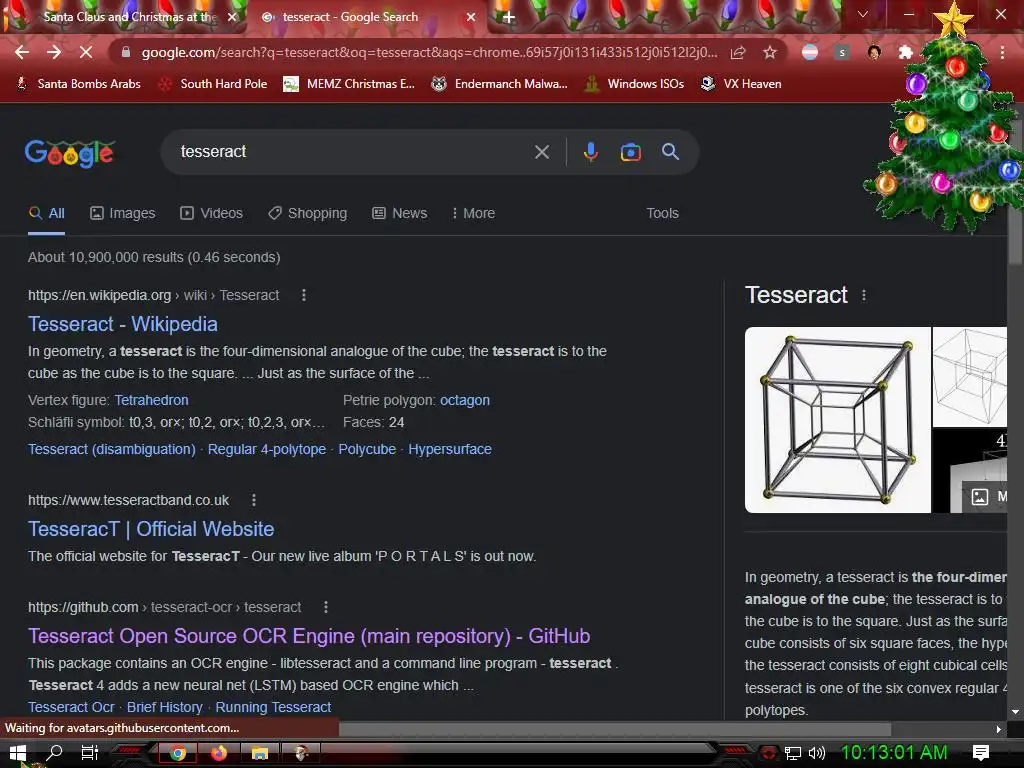The width and height of the screenshot is (1024, 768).
Task: Close the tesseract Google Search tab
Action: [471, 18]
